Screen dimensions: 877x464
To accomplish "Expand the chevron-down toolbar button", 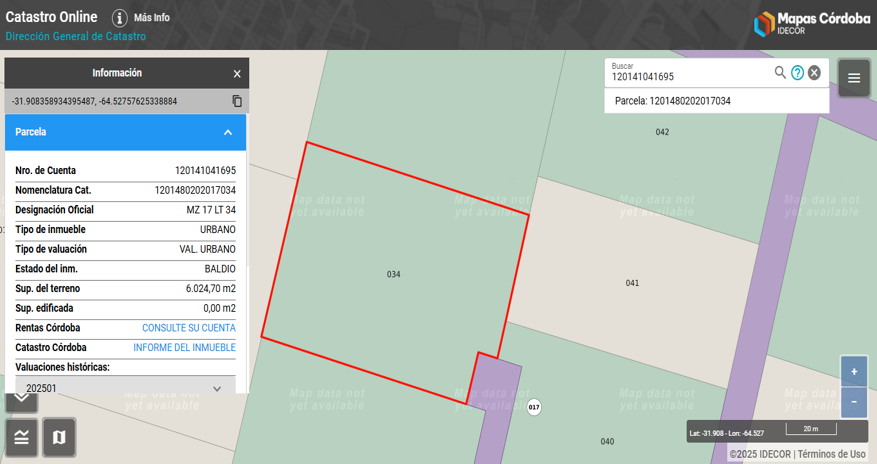I will (x=21, y=401).
